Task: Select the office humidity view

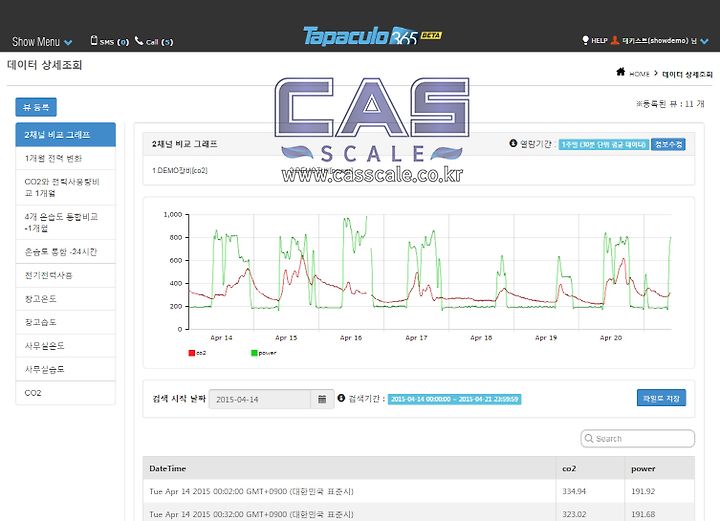Action: (x=66, y=369)
